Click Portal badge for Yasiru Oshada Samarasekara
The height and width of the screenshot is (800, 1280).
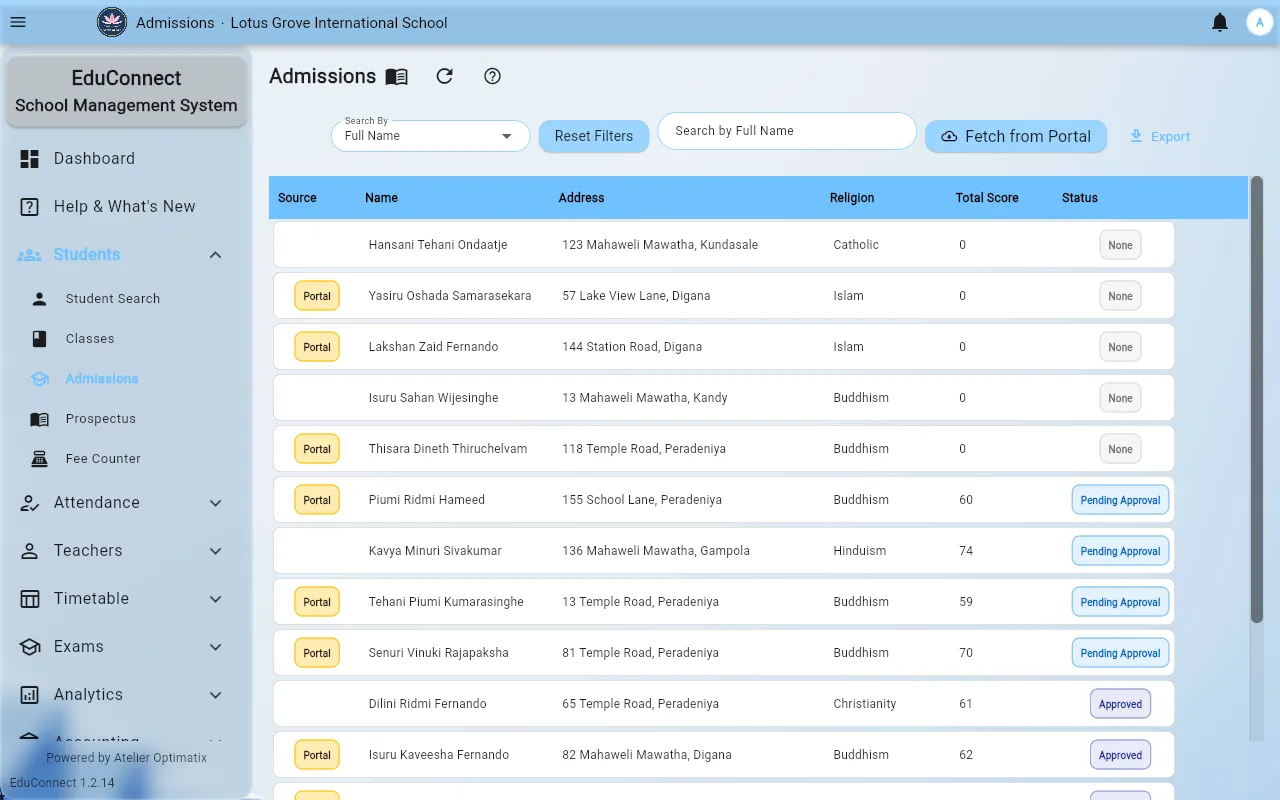[317, 296]
